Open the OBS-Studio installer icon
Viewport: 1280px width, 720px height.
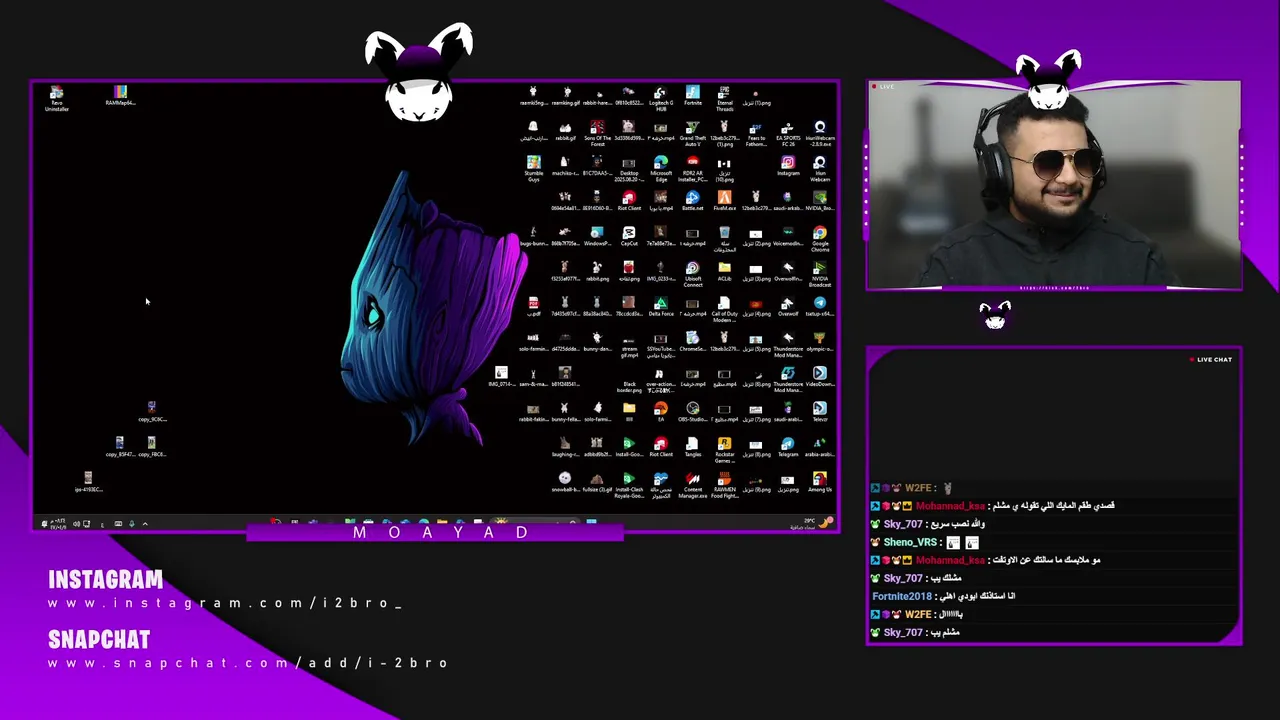[x=692, y=411]
